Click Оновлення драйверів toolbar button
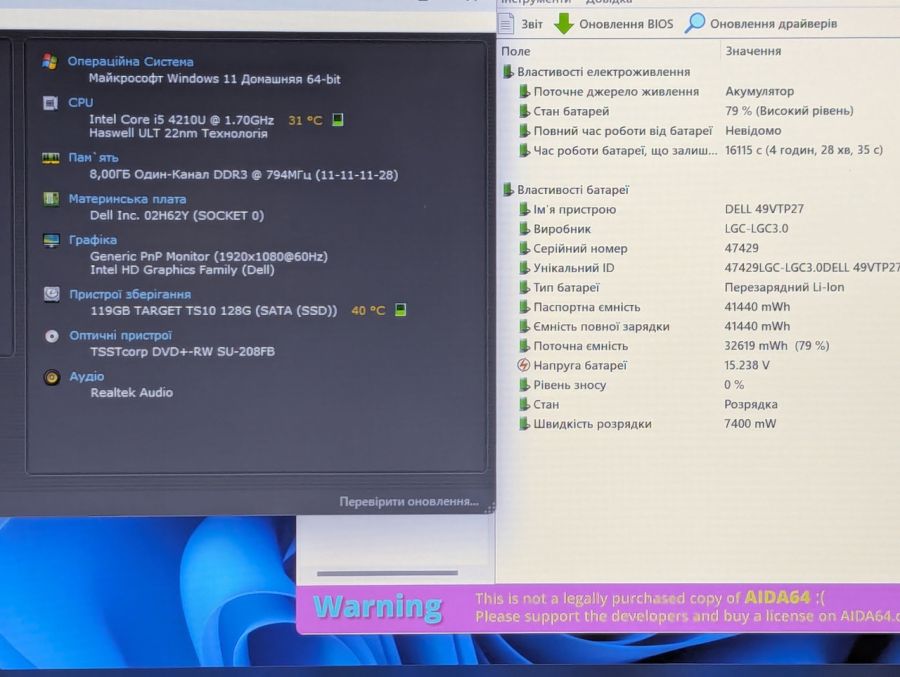This screenshot has height=677, width=900. coord(761,24)
